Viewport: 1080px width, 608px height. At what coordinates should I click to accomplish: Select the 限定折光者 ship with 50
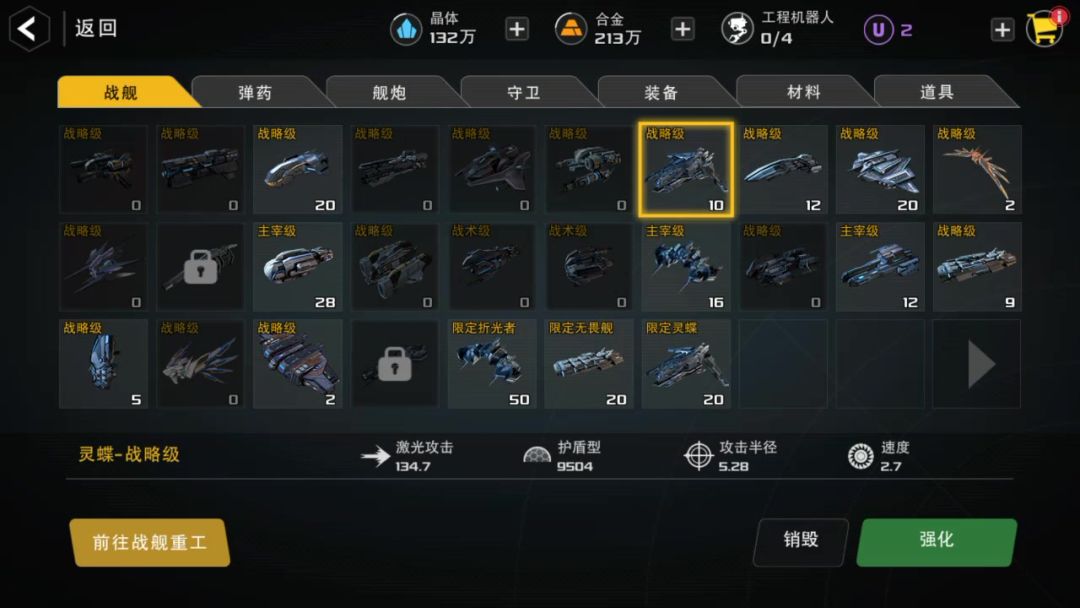[492, 364]
